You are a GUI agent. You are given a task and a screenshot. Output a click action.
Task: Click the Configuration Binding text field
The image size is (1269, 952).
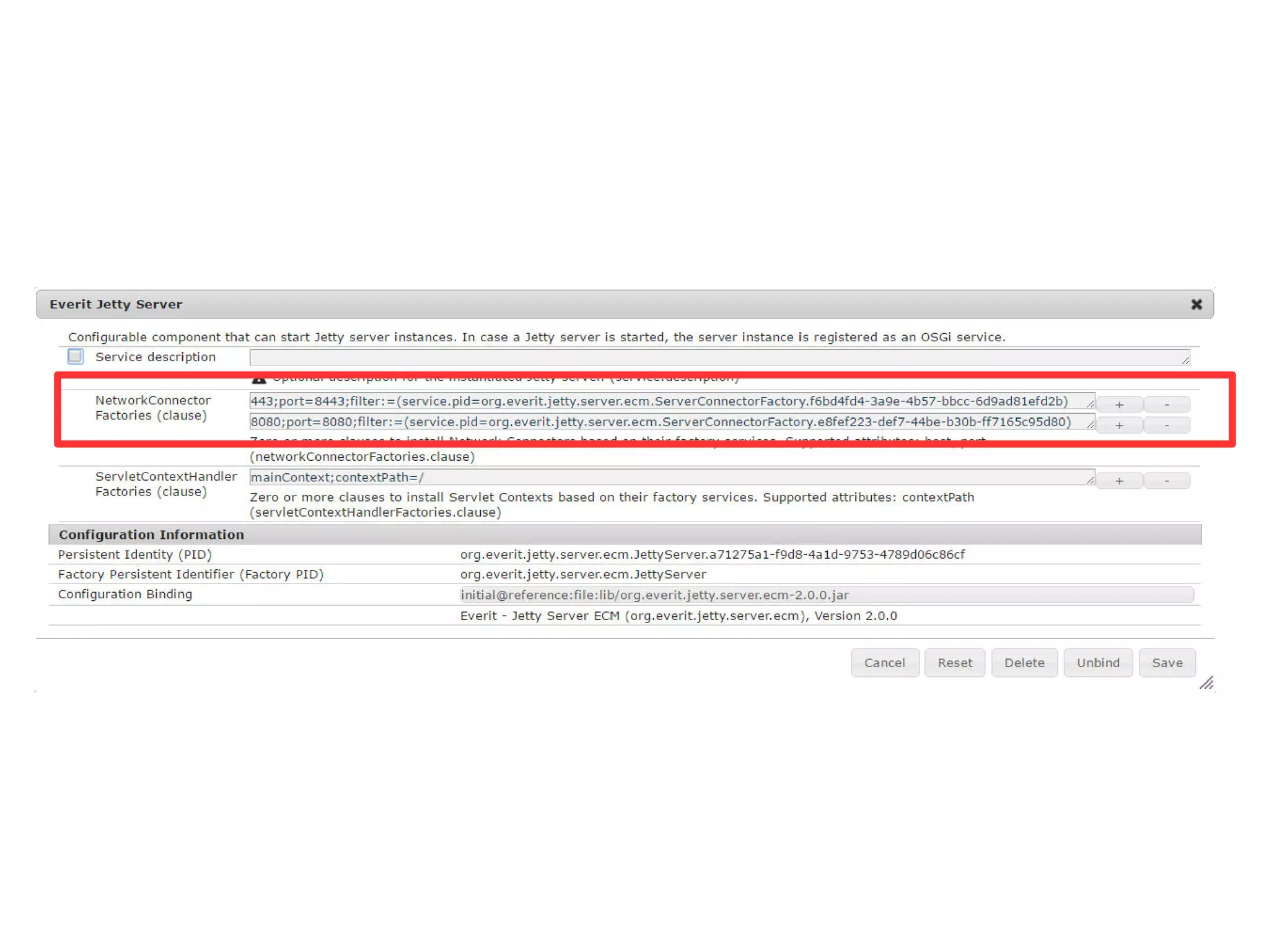pos(825,595)
